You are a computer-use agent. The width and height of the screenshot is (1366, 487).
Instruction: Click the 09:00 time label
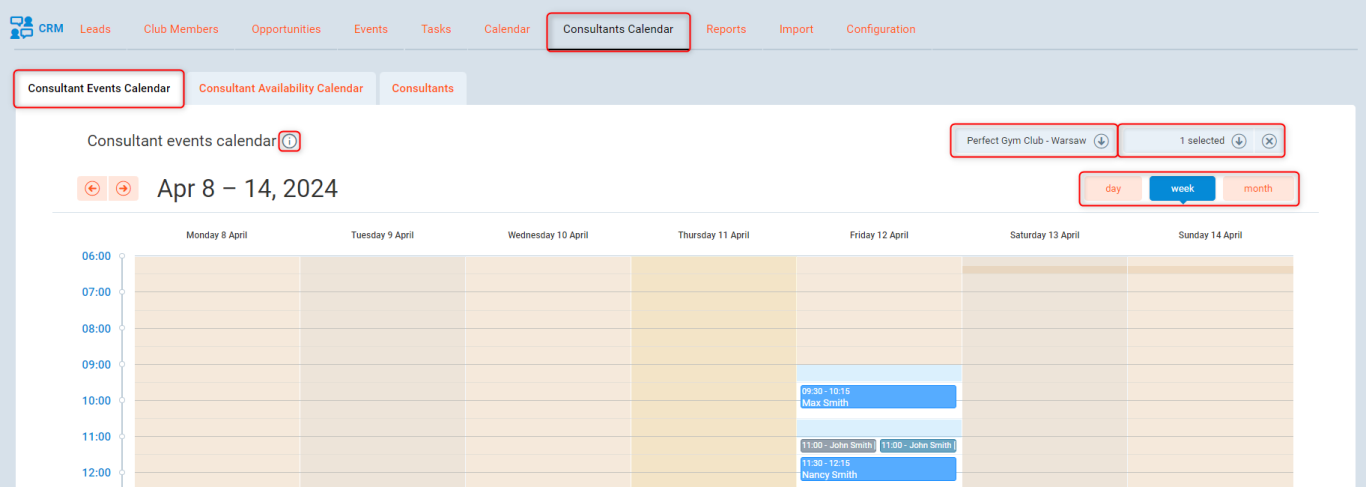(96, 364)
